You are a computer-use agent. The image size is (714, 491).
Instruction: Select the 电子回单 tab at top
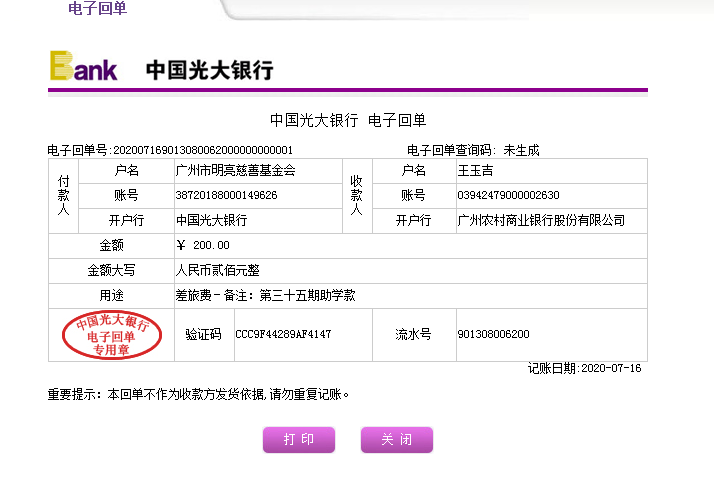pos(97,8)
